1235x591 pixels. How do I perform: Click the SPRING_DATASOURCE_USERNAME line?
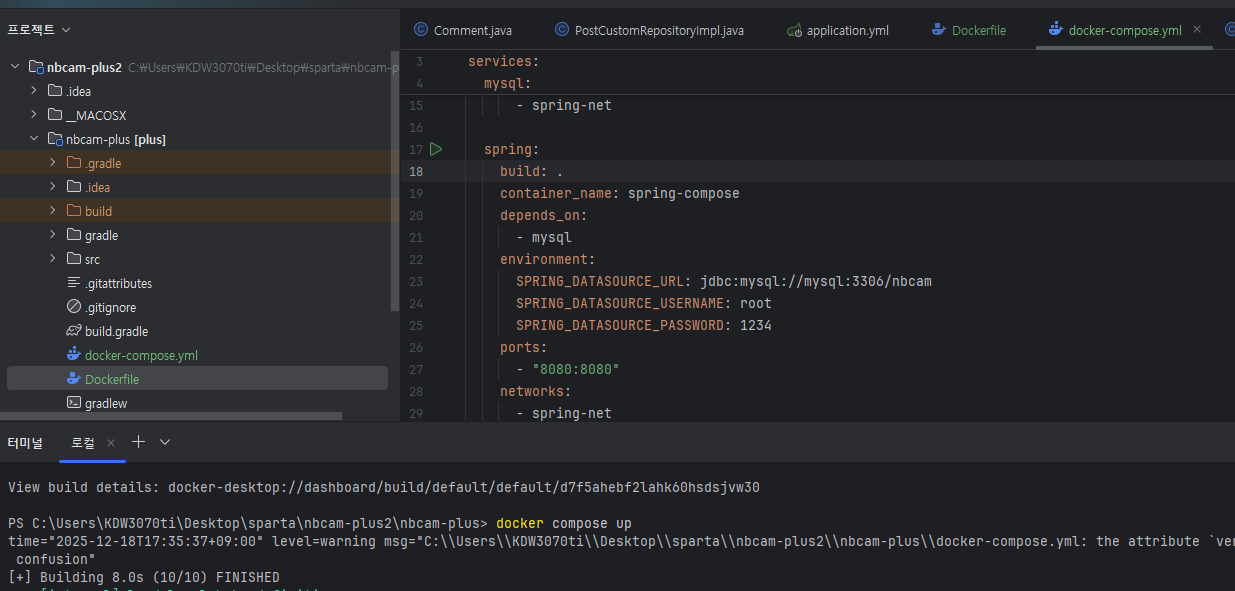pos(644,303)
